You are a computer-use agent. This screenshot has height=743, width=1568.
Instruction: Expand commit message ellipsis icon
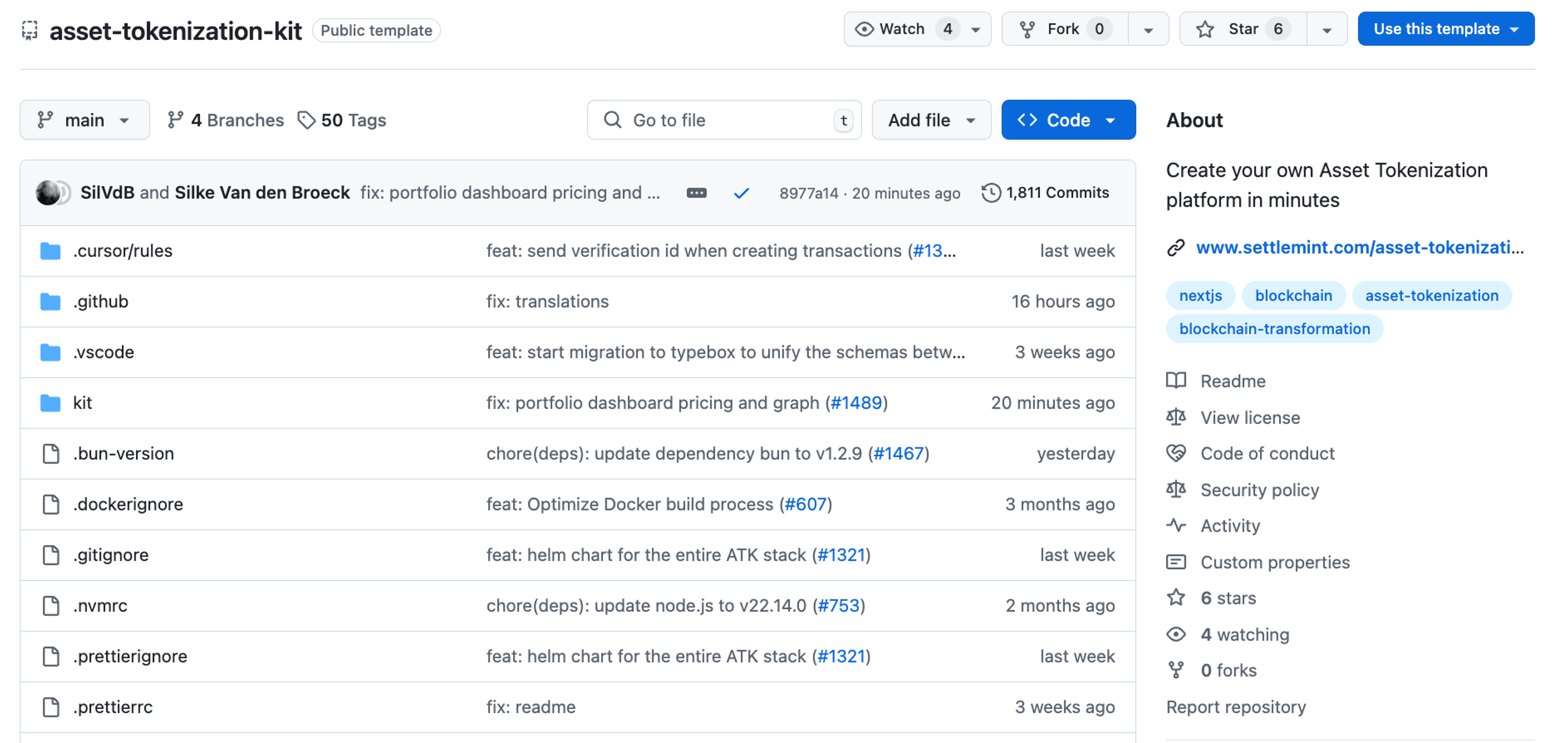696,193
